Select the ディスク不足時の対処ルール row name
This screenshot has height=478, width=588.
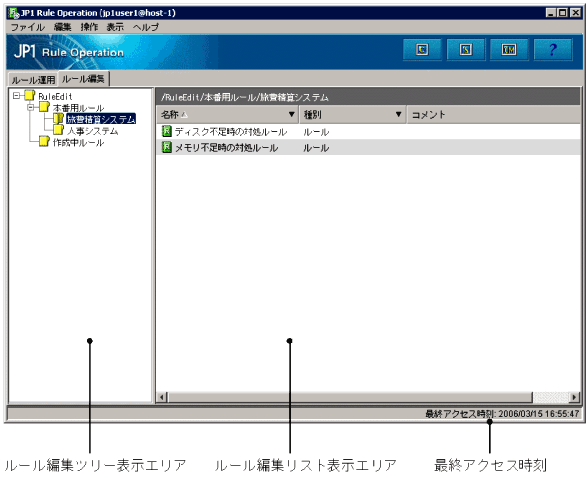pos(231,132)
